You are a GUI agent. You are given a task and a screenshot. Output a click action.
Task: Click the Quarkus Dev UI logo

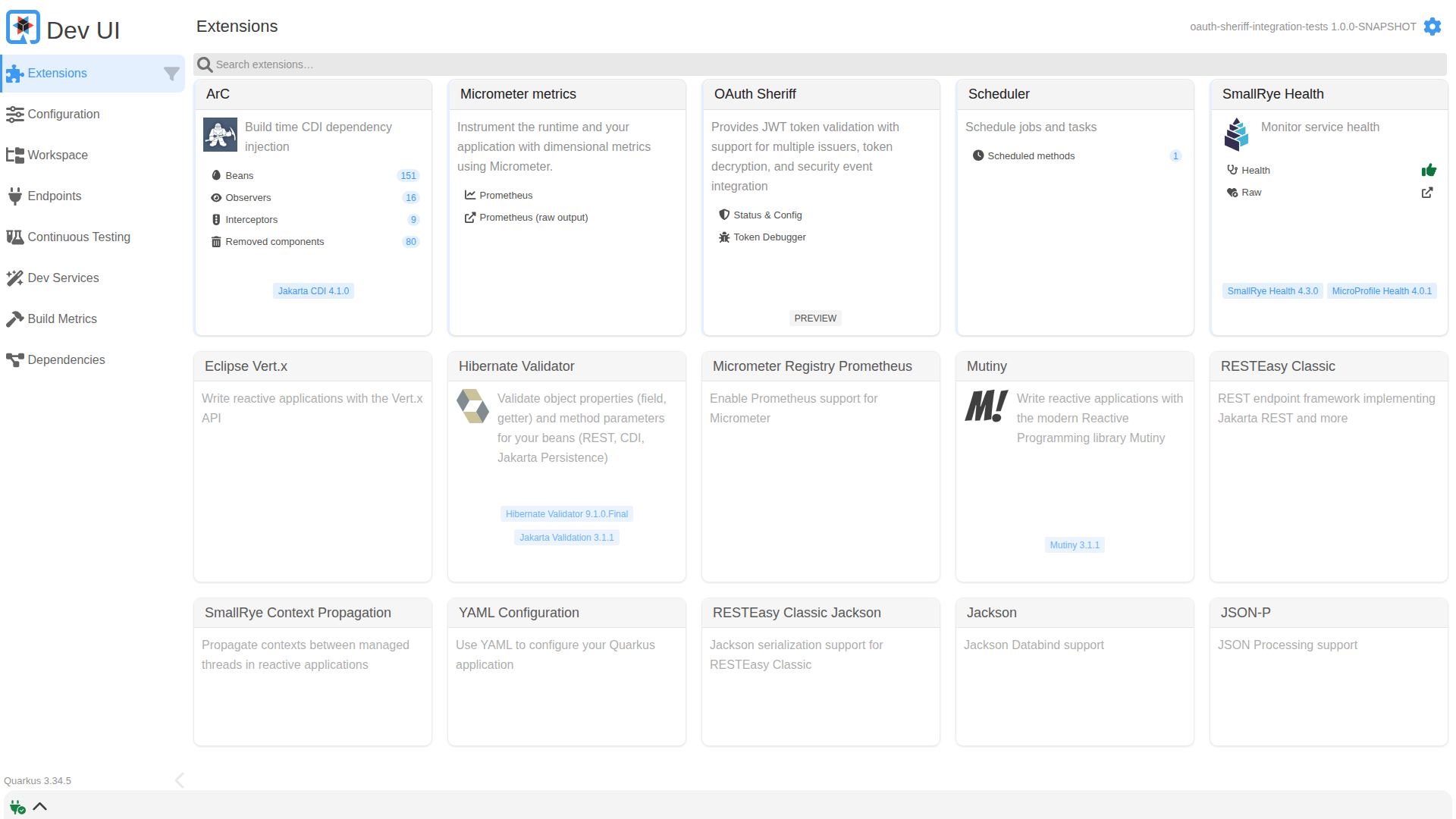coord(23,27)
